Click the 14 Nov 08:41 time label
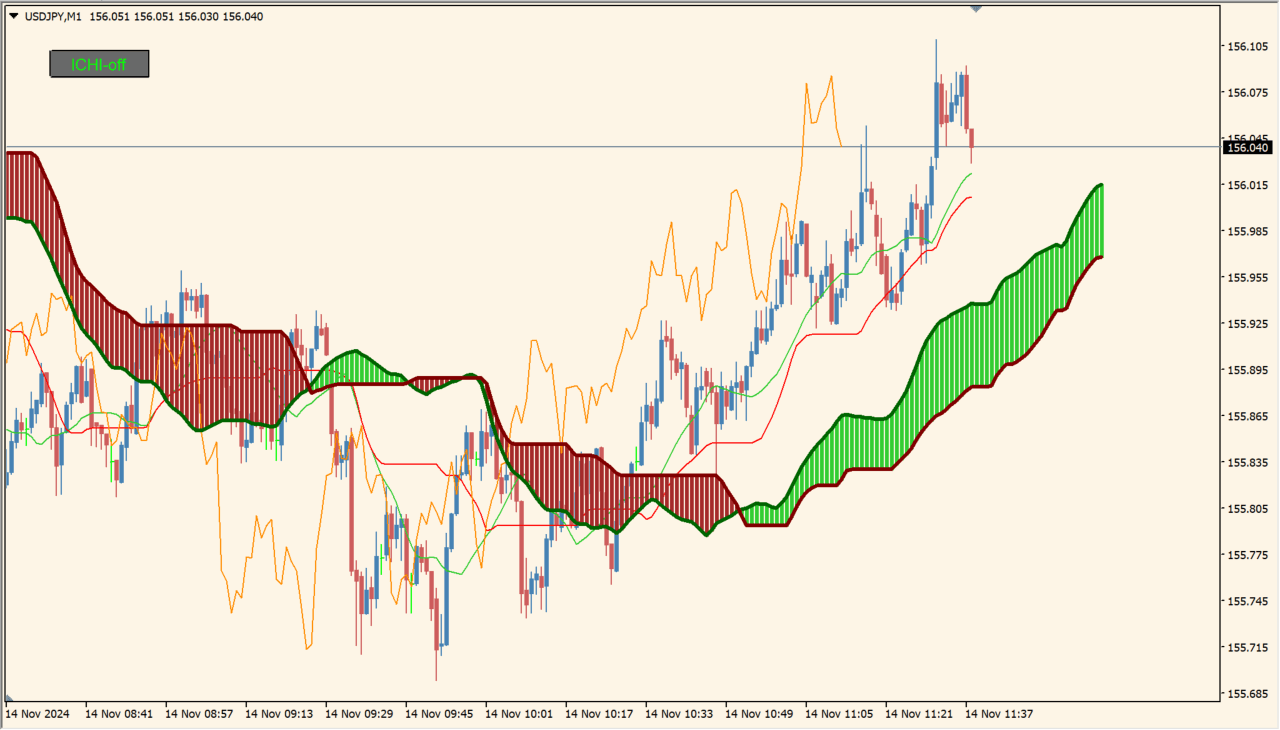This screenshot has width=1280, height=730. (119, 714)
